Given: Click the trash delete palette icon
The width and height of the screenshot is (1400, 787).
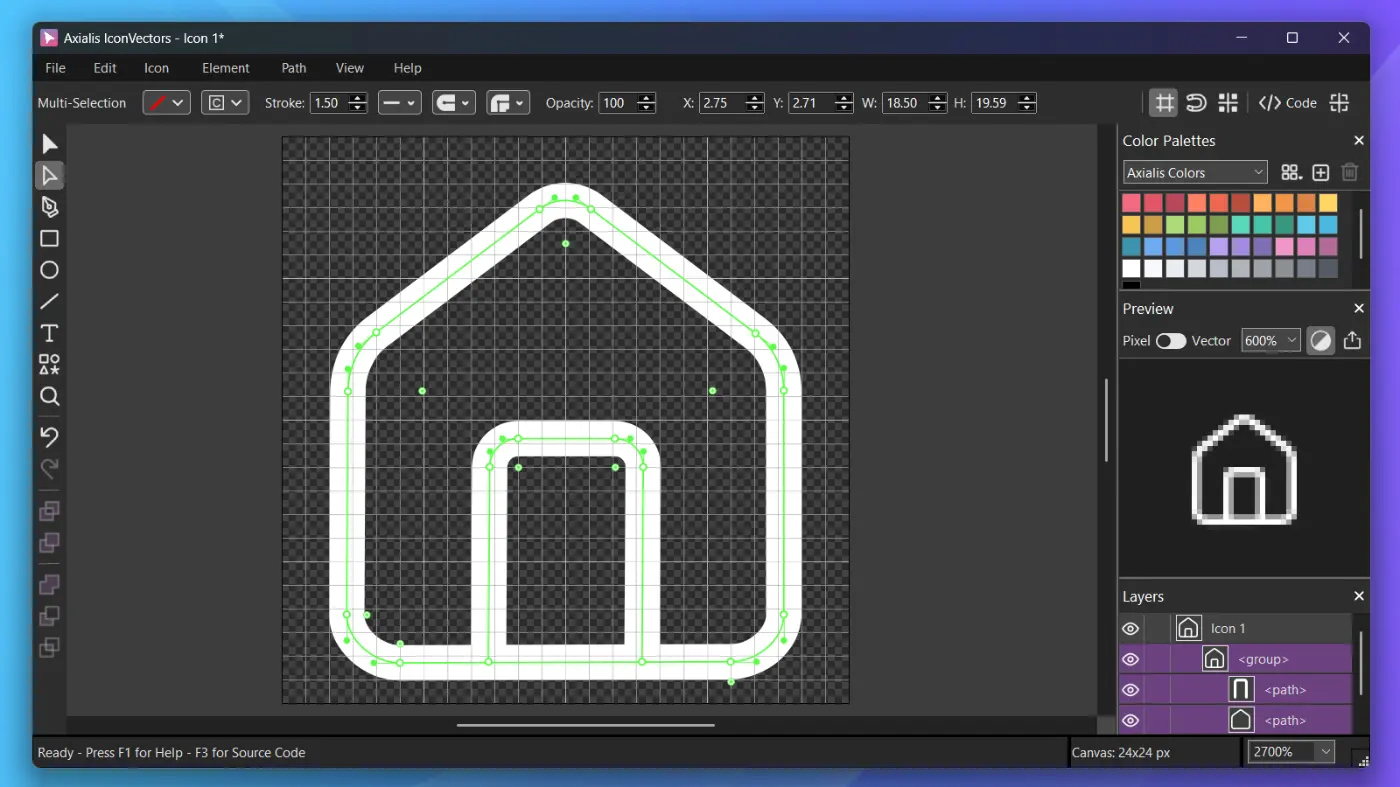Looking at the screenshot, I should click(1350, 172).
